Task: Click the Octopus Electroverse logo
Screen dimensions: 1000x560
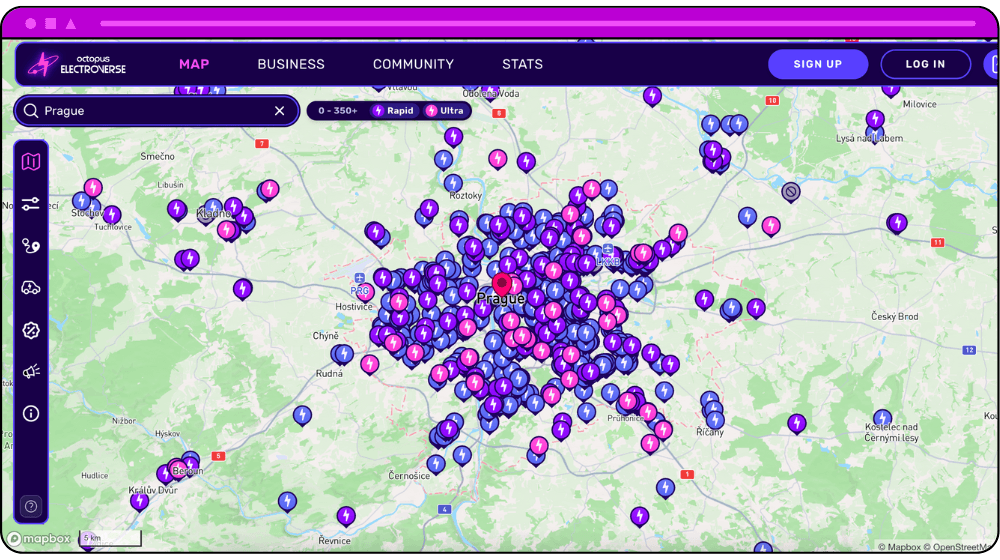Action: [x=77, y=64]
